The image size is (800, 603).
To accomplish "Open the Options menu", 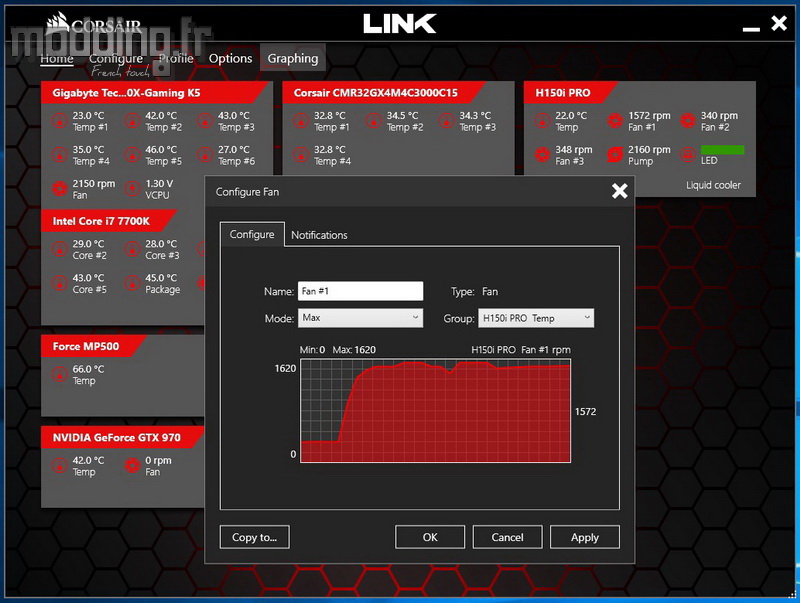I will (230, 59).
